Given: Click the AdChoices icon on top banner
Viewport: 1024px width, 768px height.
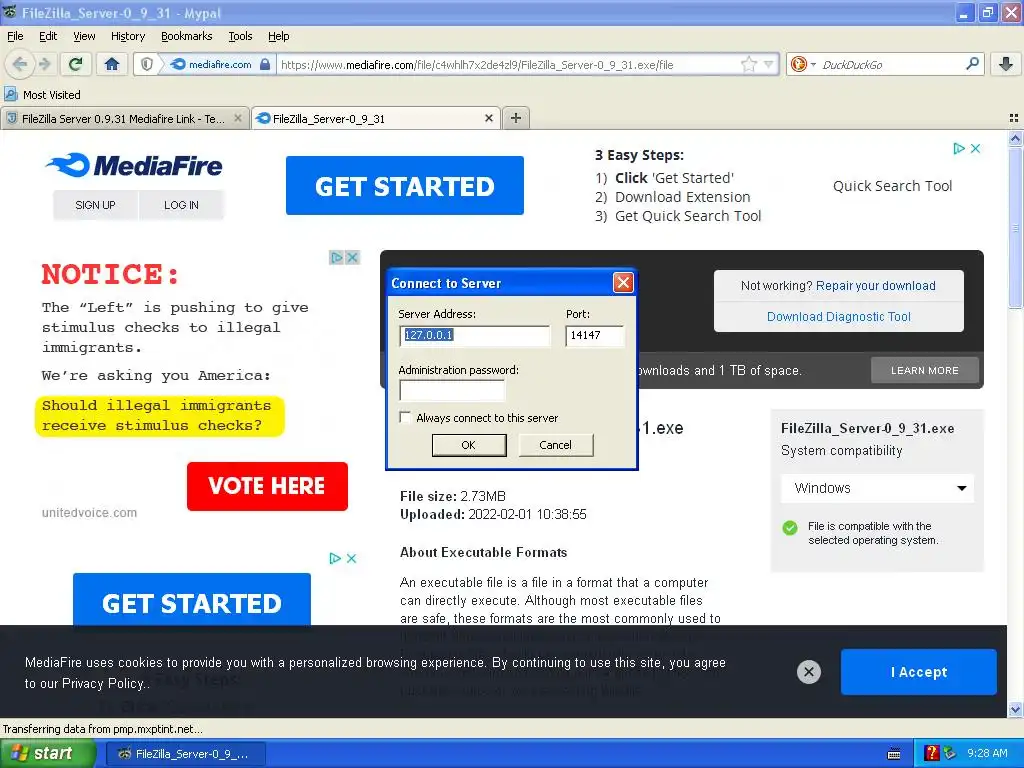Looking at the screenshot, I should (959, 148).
